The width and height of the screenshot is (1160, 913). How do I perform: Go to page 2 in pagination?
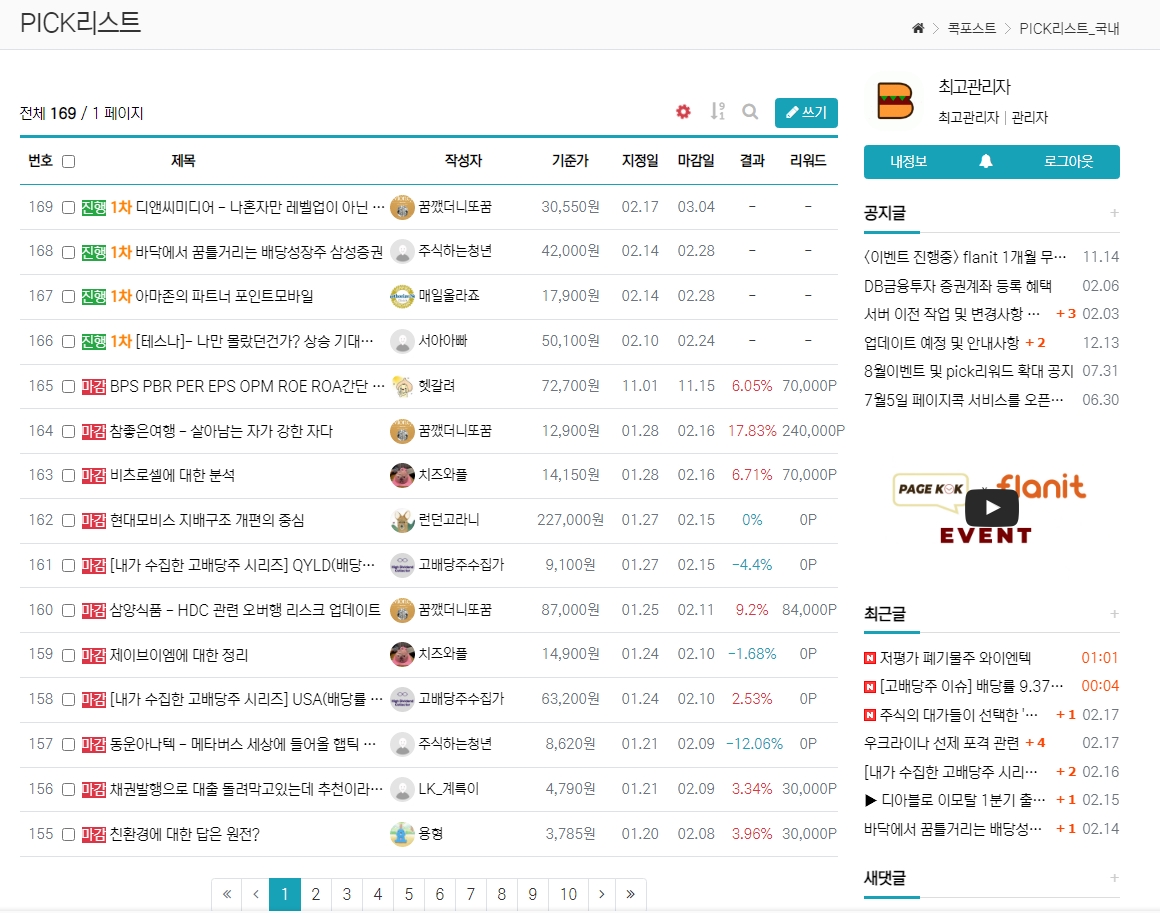[316, 894]
